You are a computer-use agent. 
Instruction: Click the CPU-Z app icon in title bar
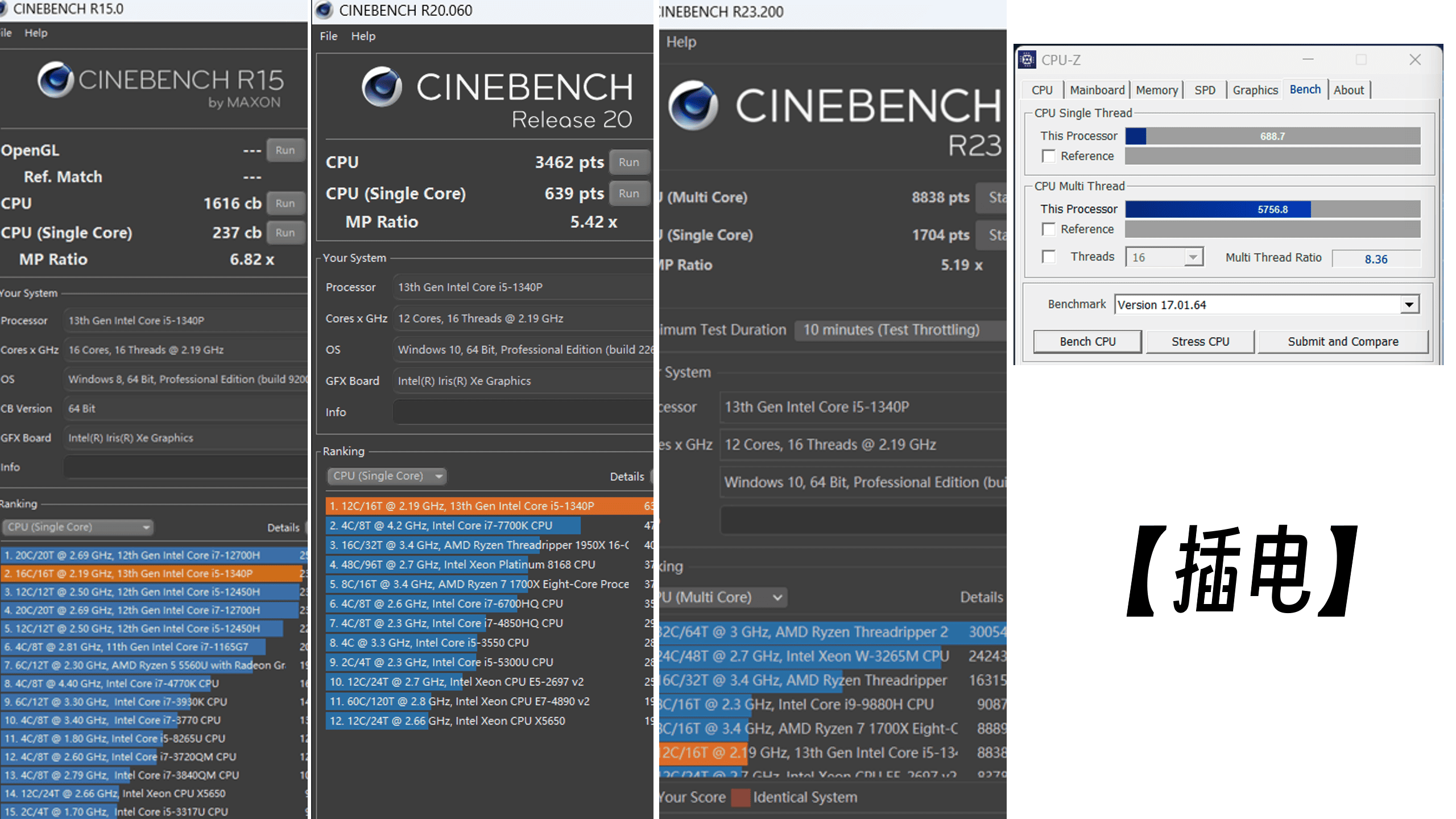pyautogui.click(x=1027, y=60)
